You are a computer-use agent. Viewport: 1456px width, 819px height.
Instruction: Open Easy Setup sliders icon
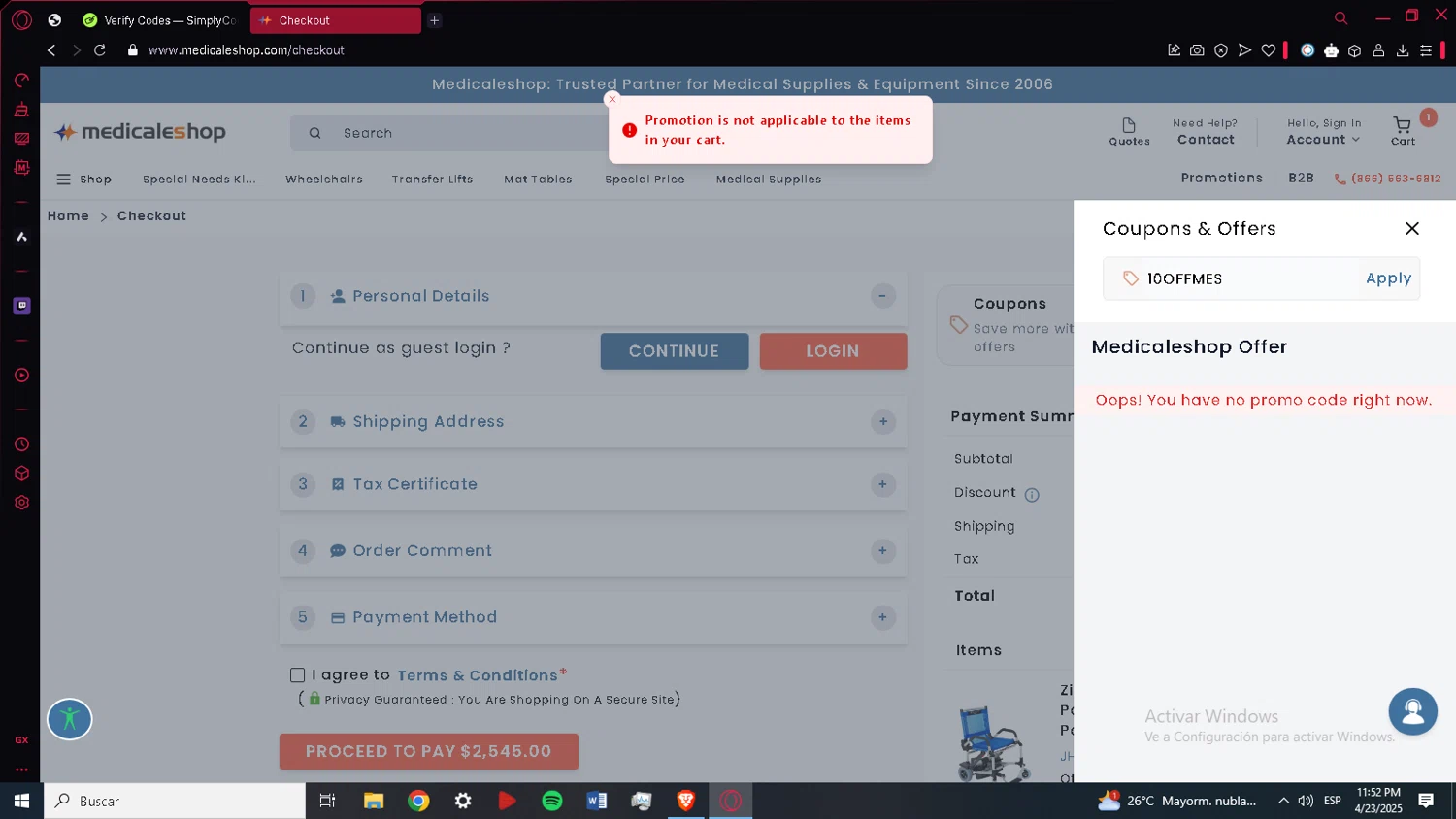(1426, 50)
